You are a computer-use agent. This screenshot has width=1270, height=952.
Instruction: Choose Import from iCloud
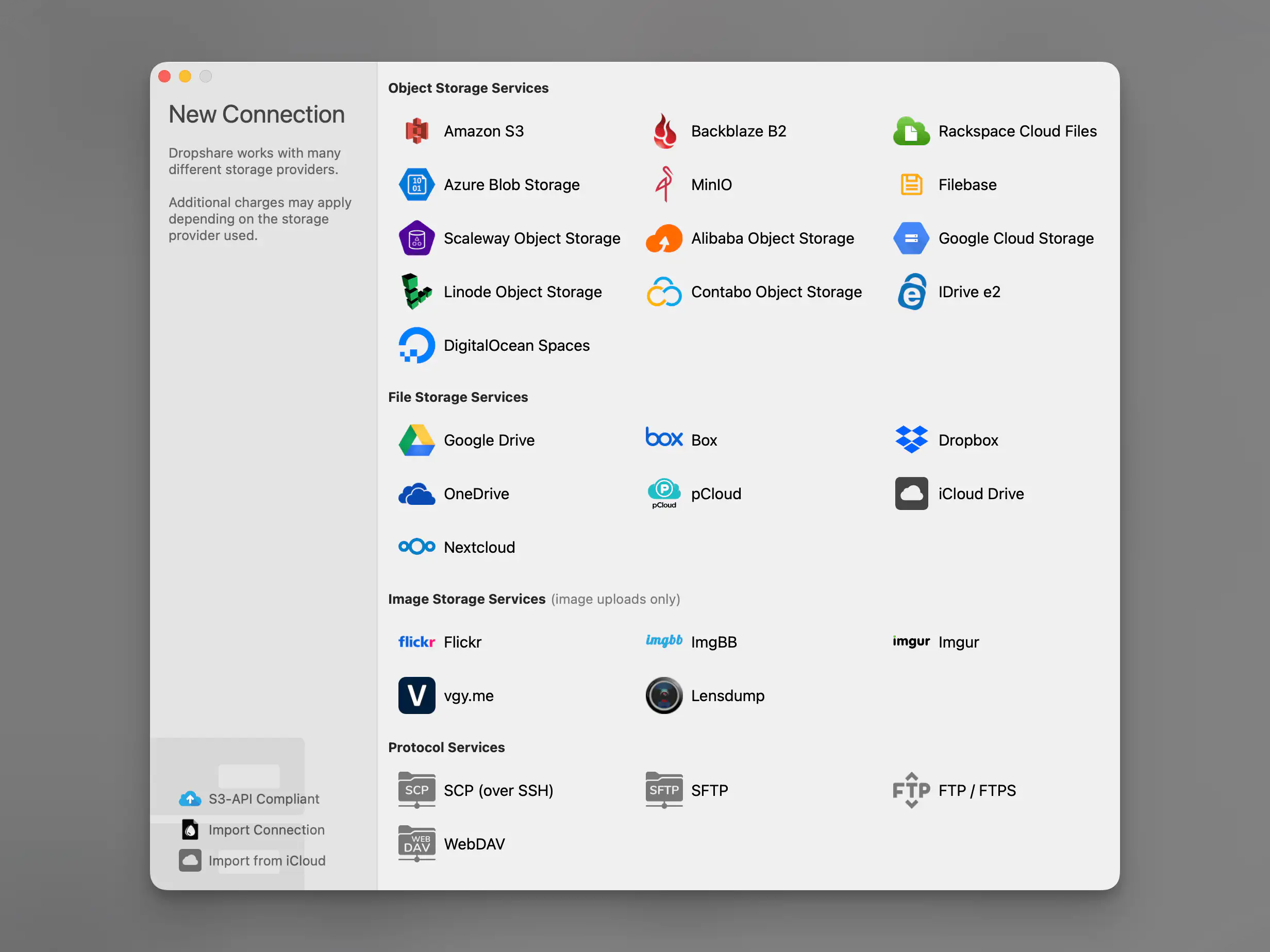pyautogui.click(x=252, y=861)
